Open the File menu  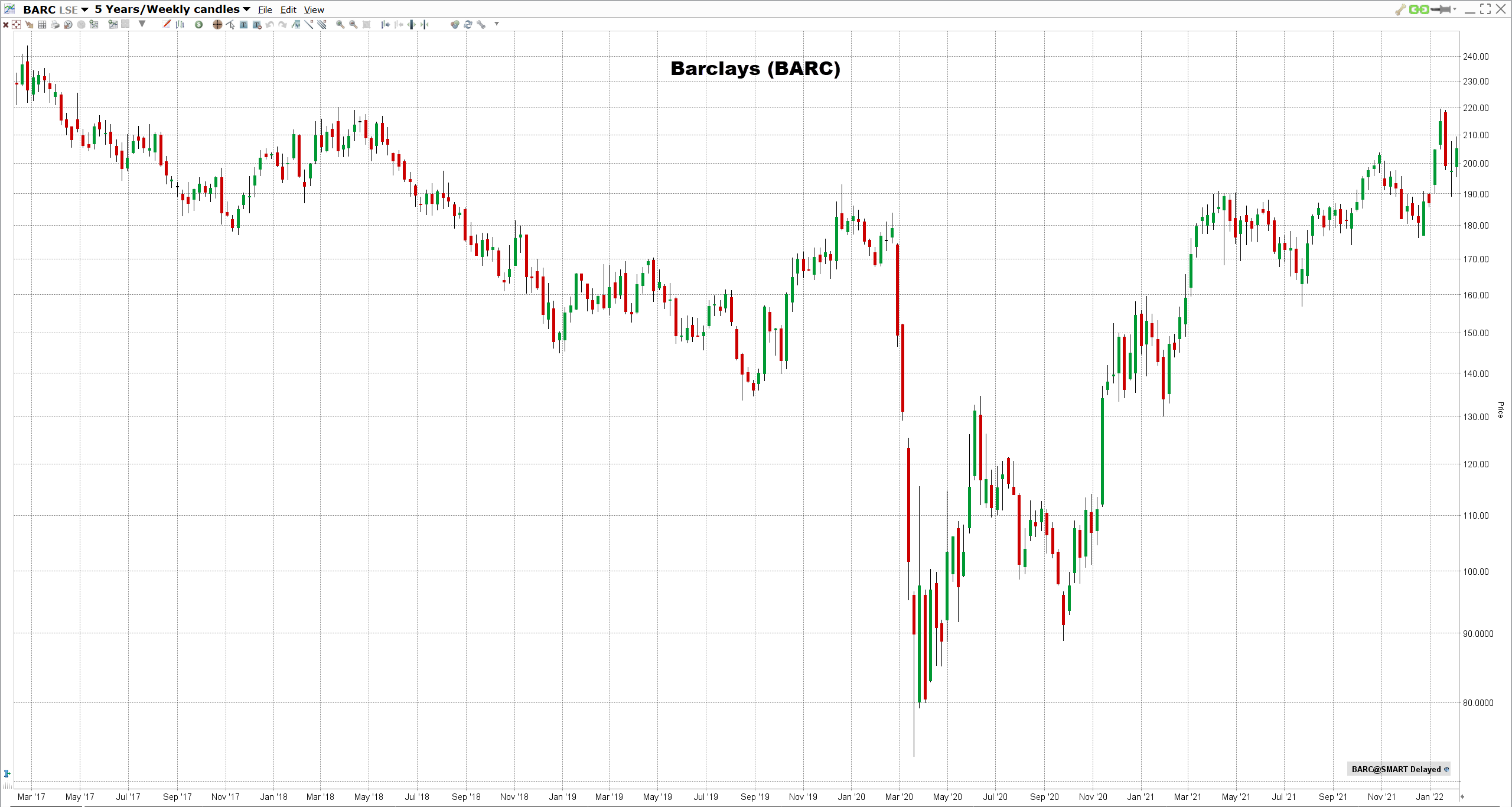tap(265, 10)
